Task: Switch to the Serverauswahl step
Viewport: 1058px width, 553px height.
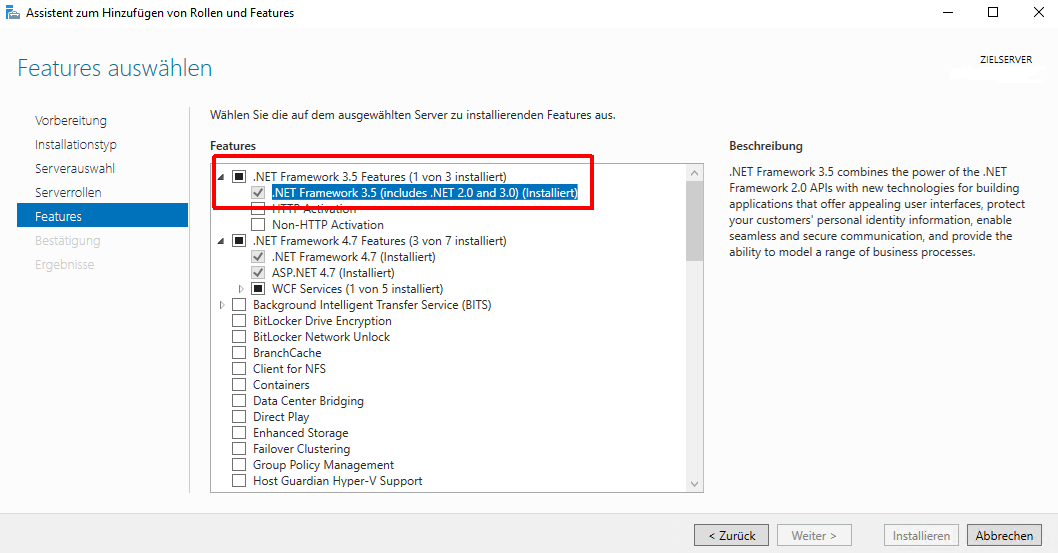Action: (x=75, y=169)
